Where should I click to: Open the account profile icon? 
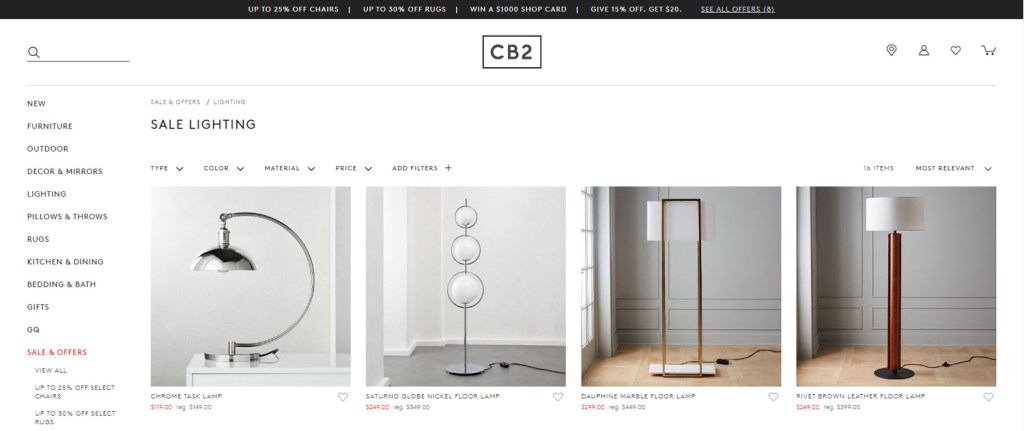pyautogui.click(x=923, y=50)
